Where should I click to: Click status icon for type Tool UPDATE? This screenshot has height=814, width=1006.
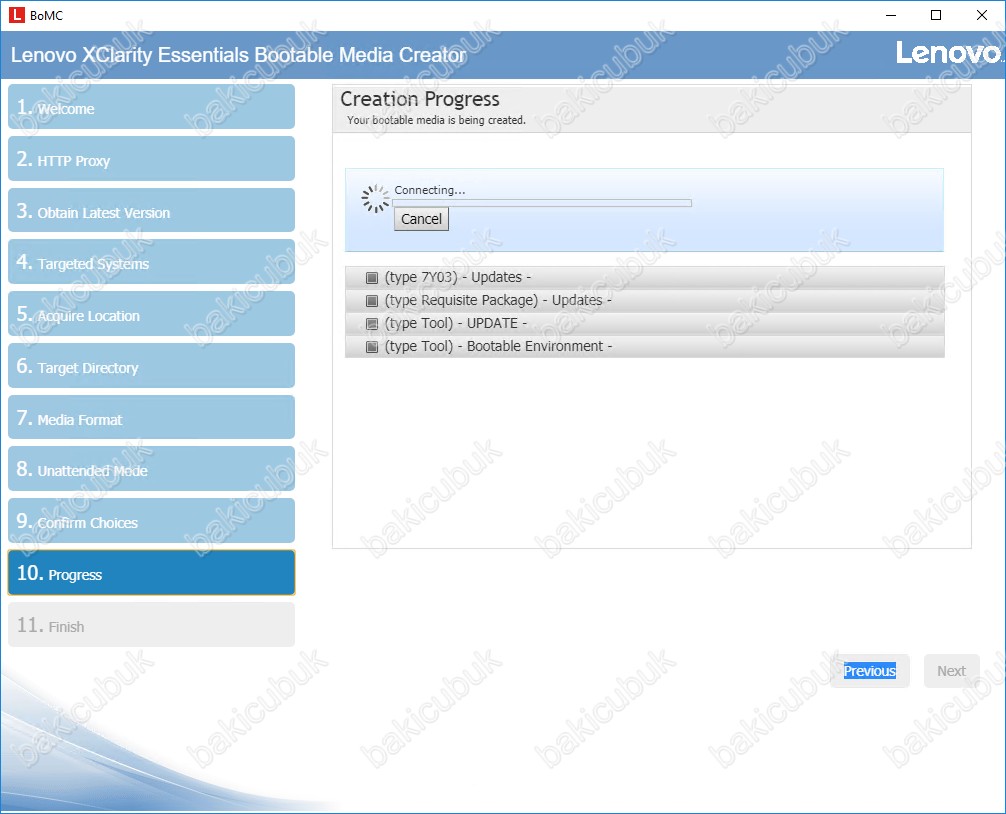tap(371, 324)
